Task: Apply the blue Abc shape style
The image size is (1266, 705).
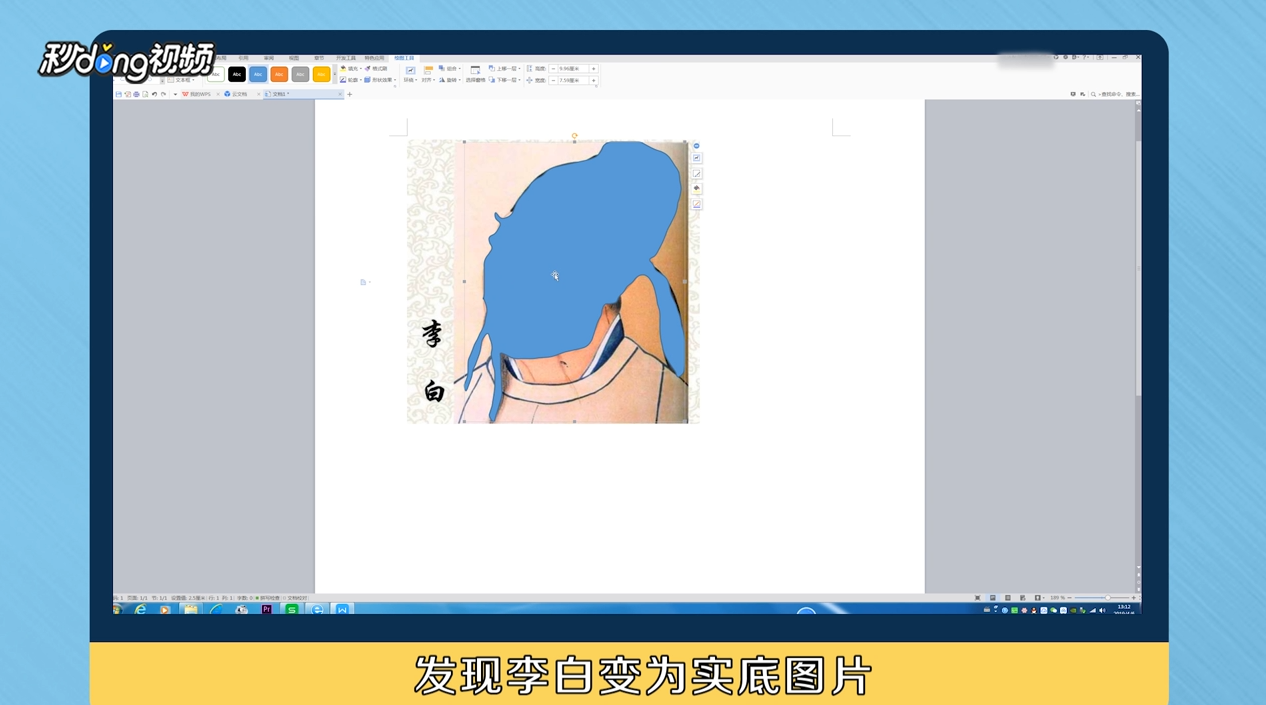Action: [x=258, y=74]
